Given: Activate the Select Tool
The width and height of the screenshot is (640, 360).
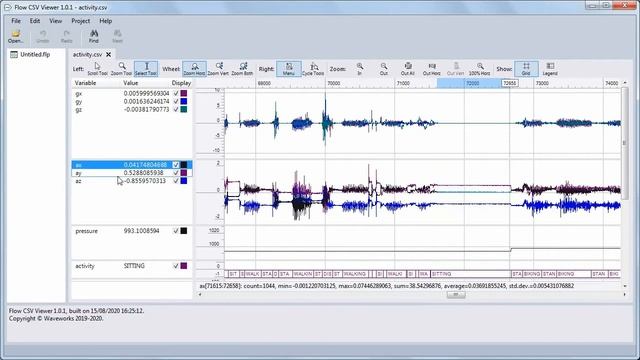Looking at the screenshot, I should pyautogui.click(x=146, y=69).
